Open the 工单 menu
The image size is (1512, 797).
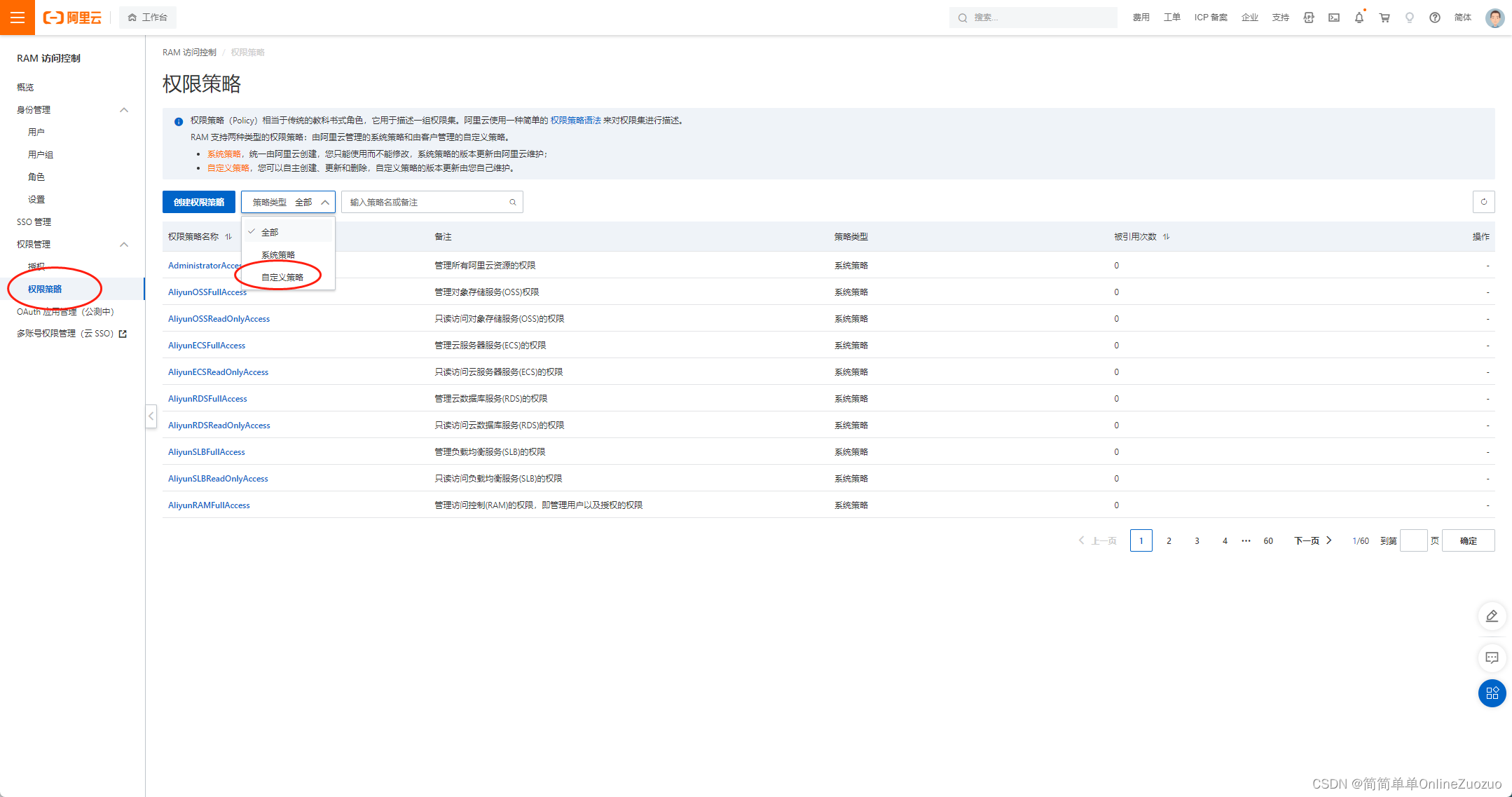[1172, 18]
